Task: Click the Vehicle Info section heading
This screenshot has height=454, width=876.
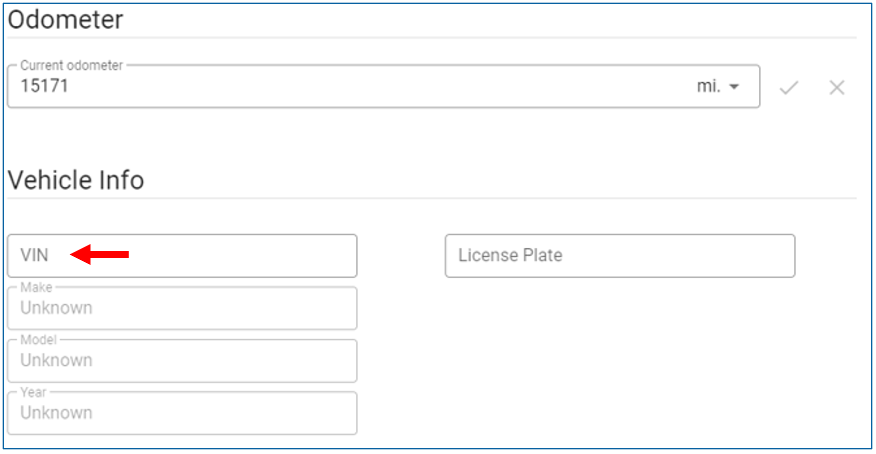Action: [76, 180]
